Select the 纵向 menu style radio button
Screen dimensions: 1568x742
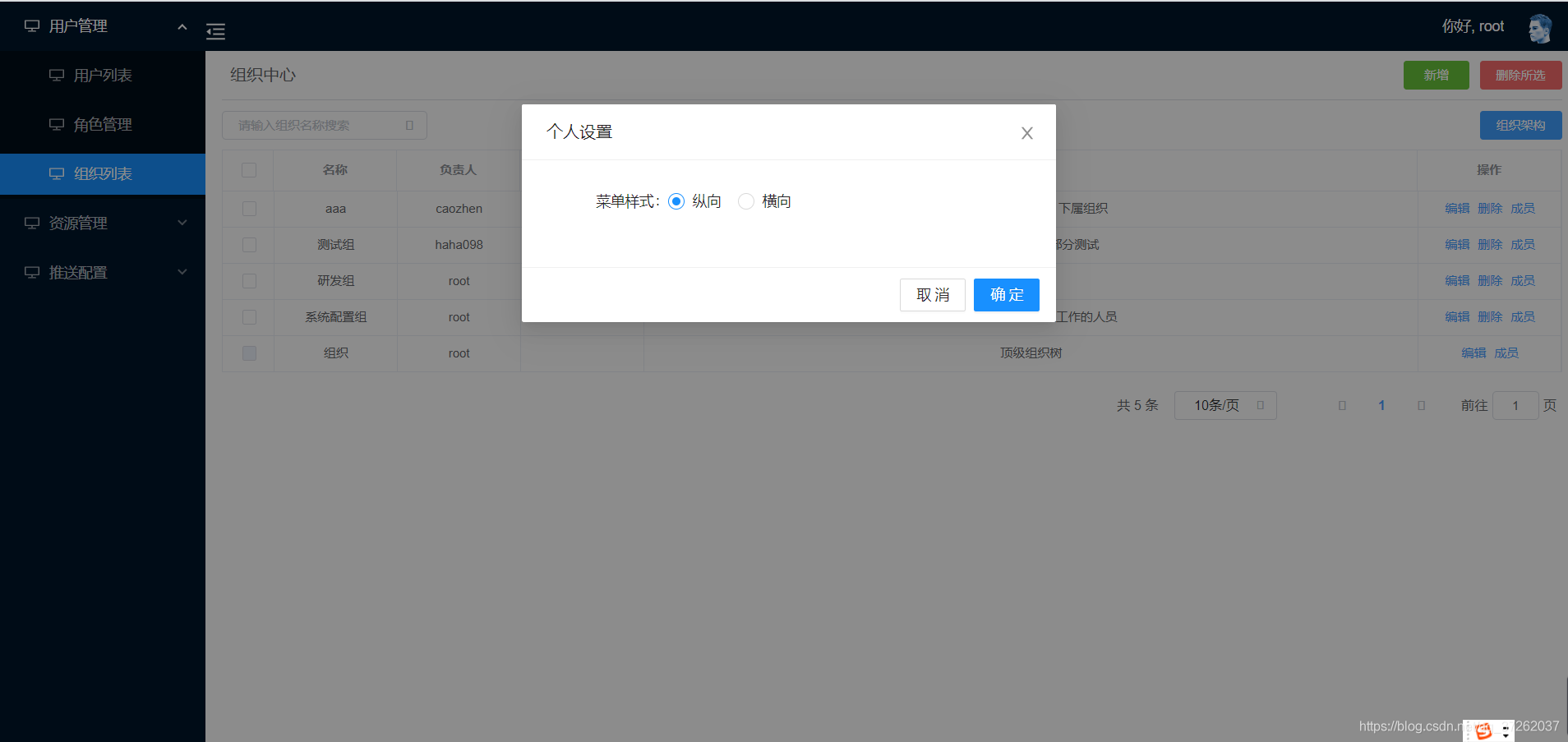coord(676,200)
